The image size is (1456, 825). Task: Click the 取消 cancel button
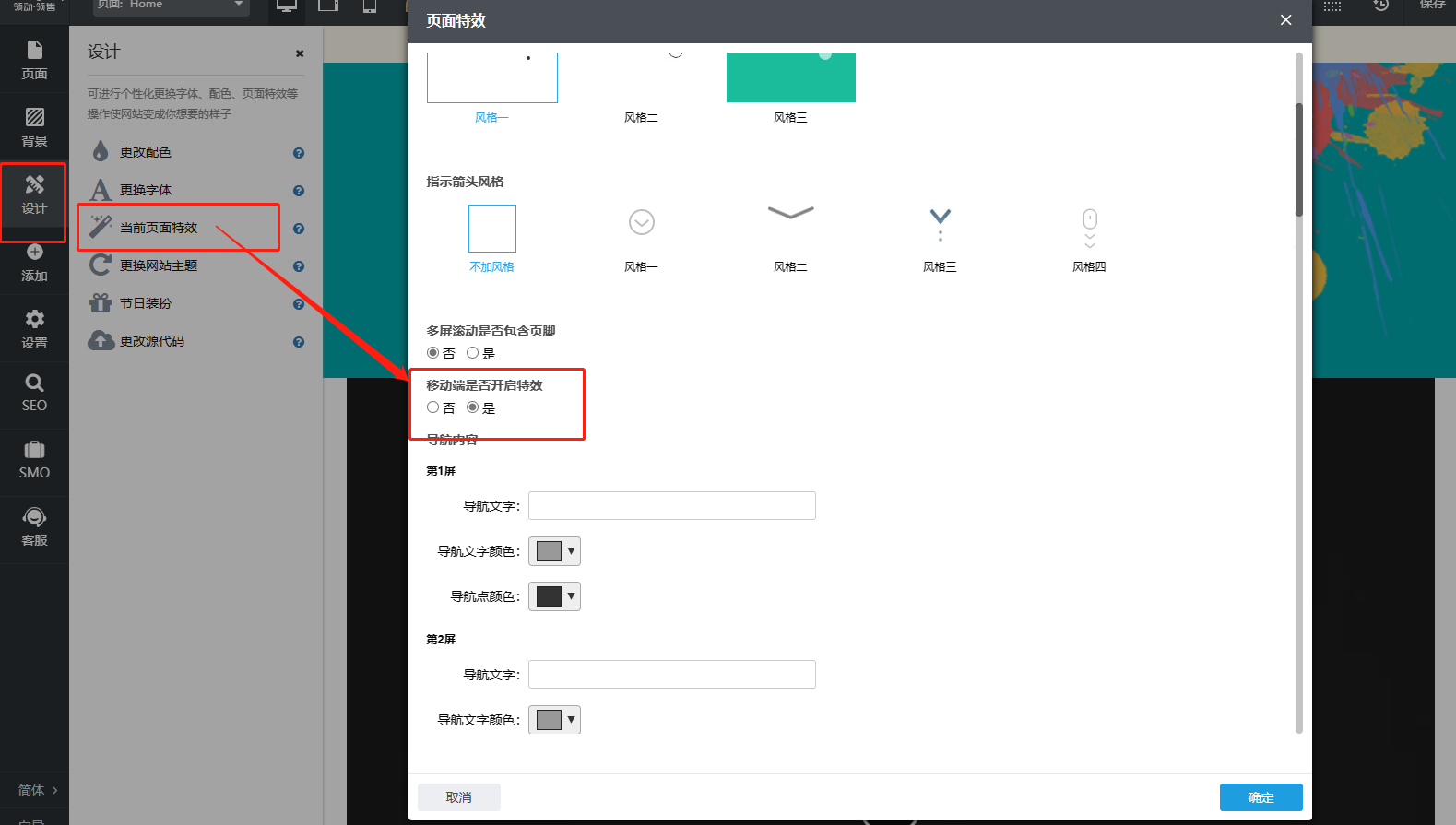click(458, 797)
